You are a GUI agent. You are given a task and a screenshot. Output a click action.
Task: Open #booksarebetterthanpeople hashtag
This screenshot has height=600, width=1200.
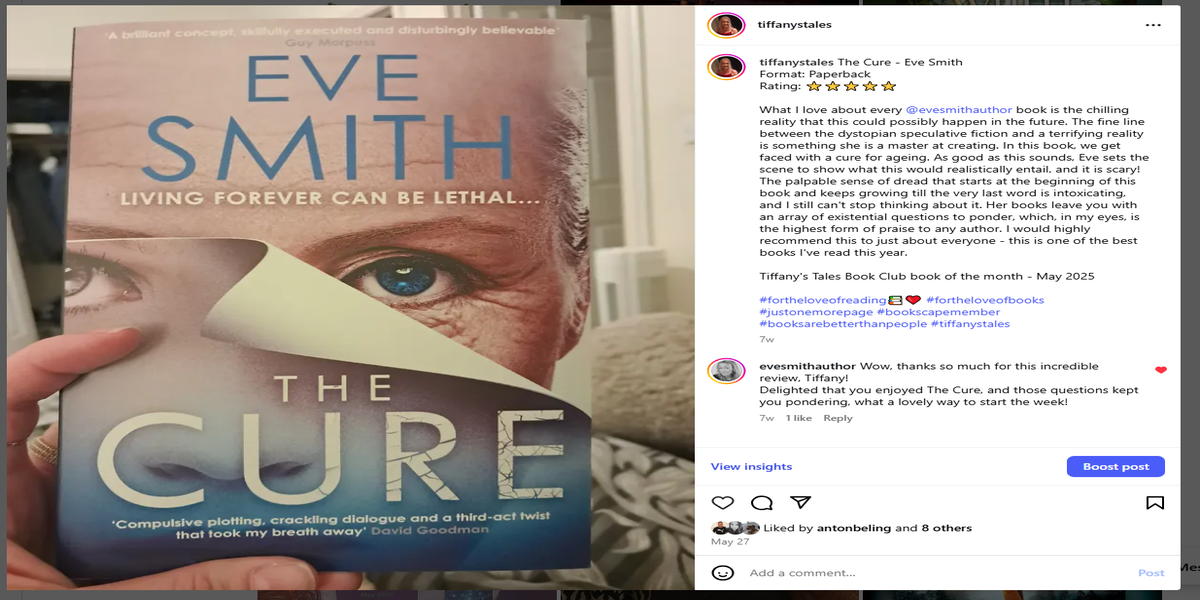[843, 324]
